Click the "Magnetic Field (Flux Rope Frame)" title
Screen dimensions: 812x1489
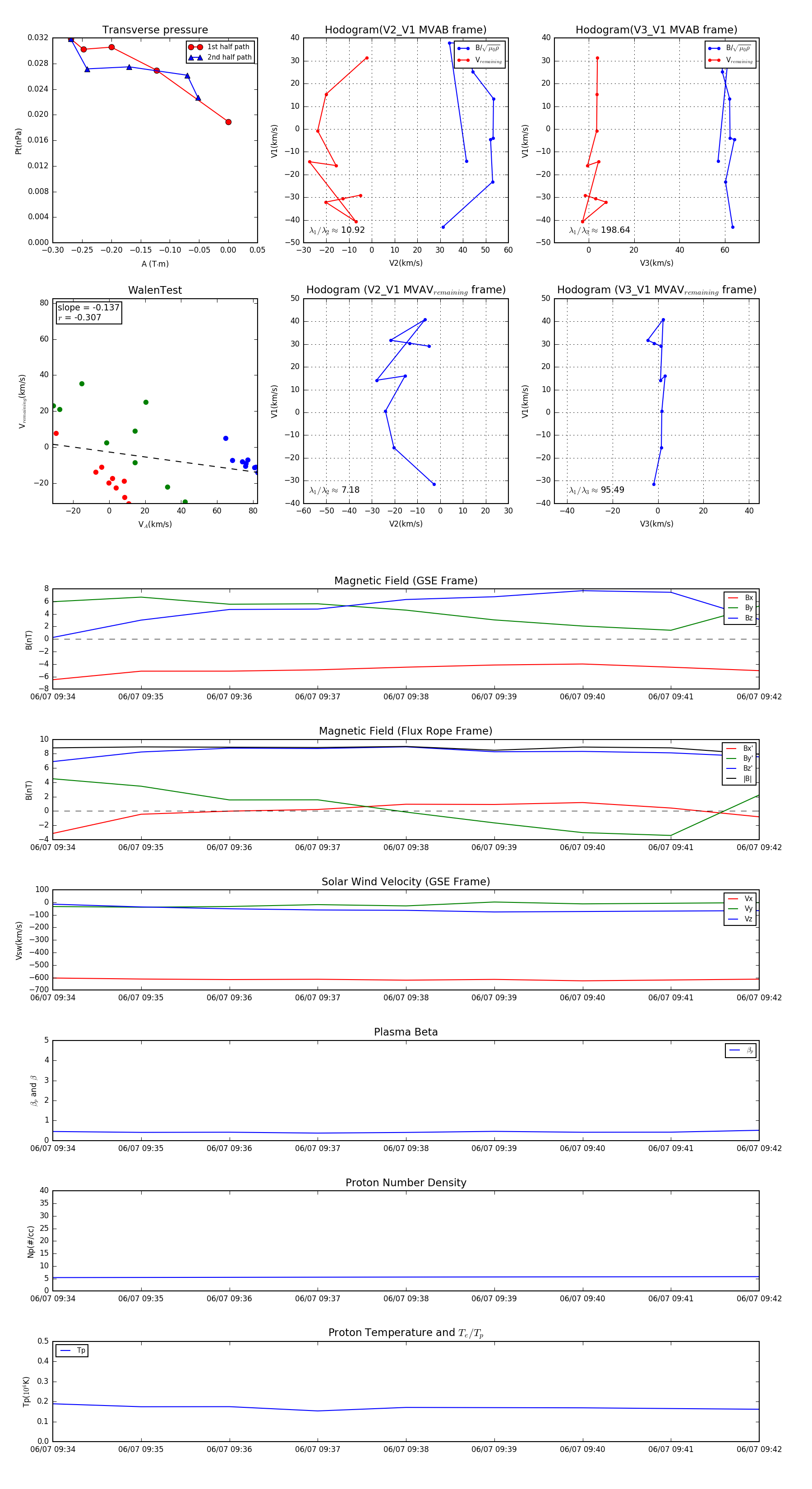[x=406, y=731]
